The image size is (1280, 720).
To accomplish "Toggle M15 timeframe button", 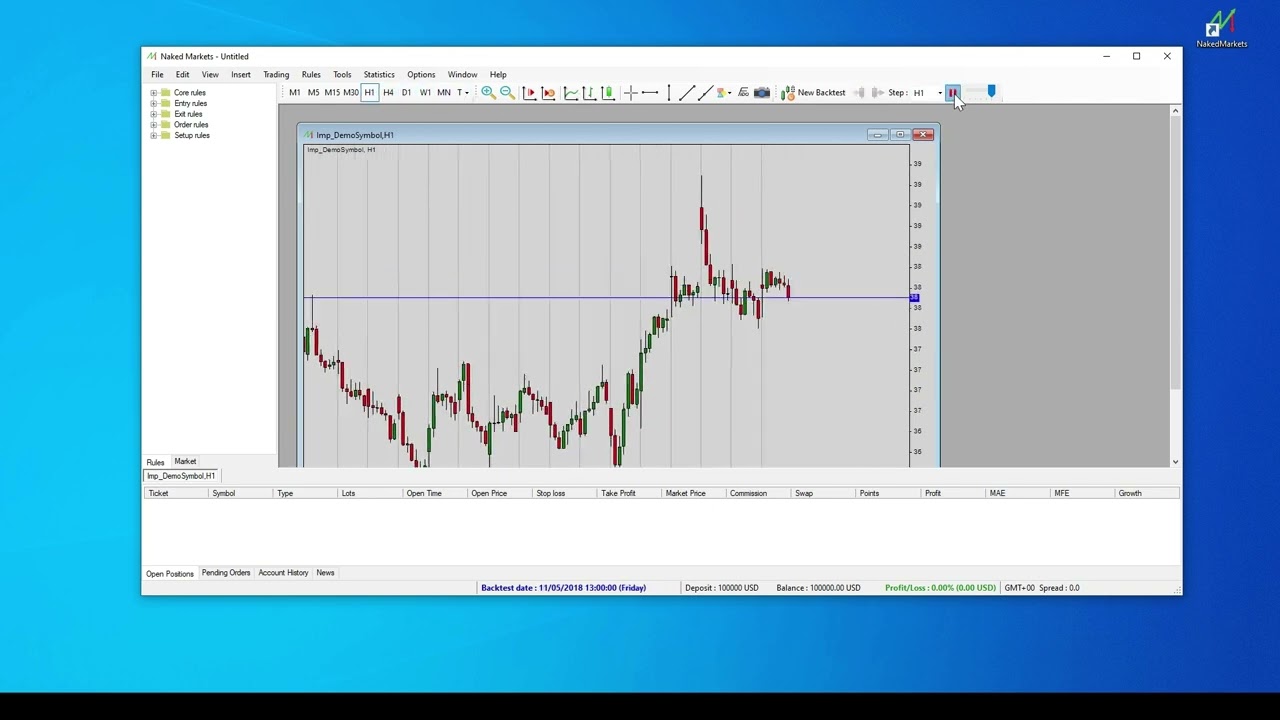I will point(332,92).
